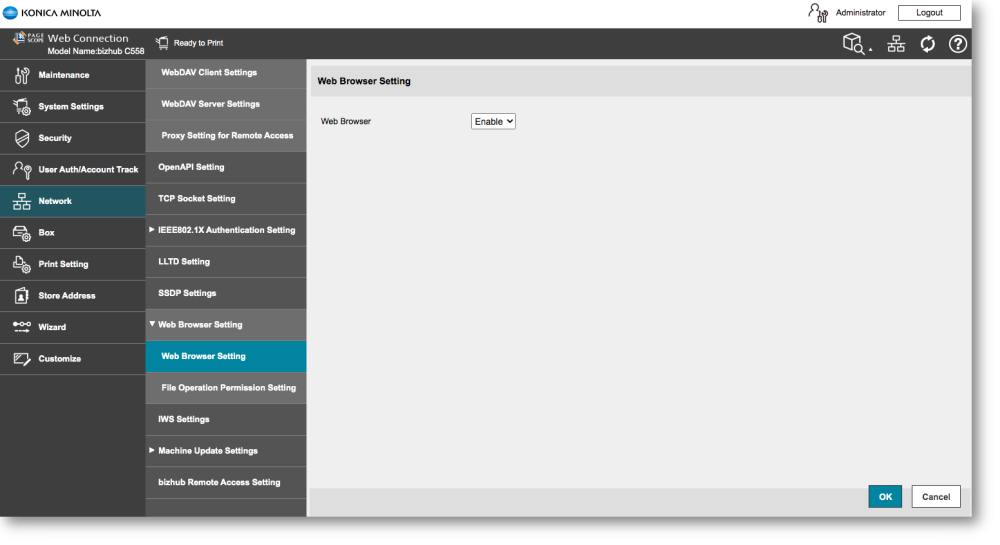Select File Operation Permission Setting

point(226,388)
